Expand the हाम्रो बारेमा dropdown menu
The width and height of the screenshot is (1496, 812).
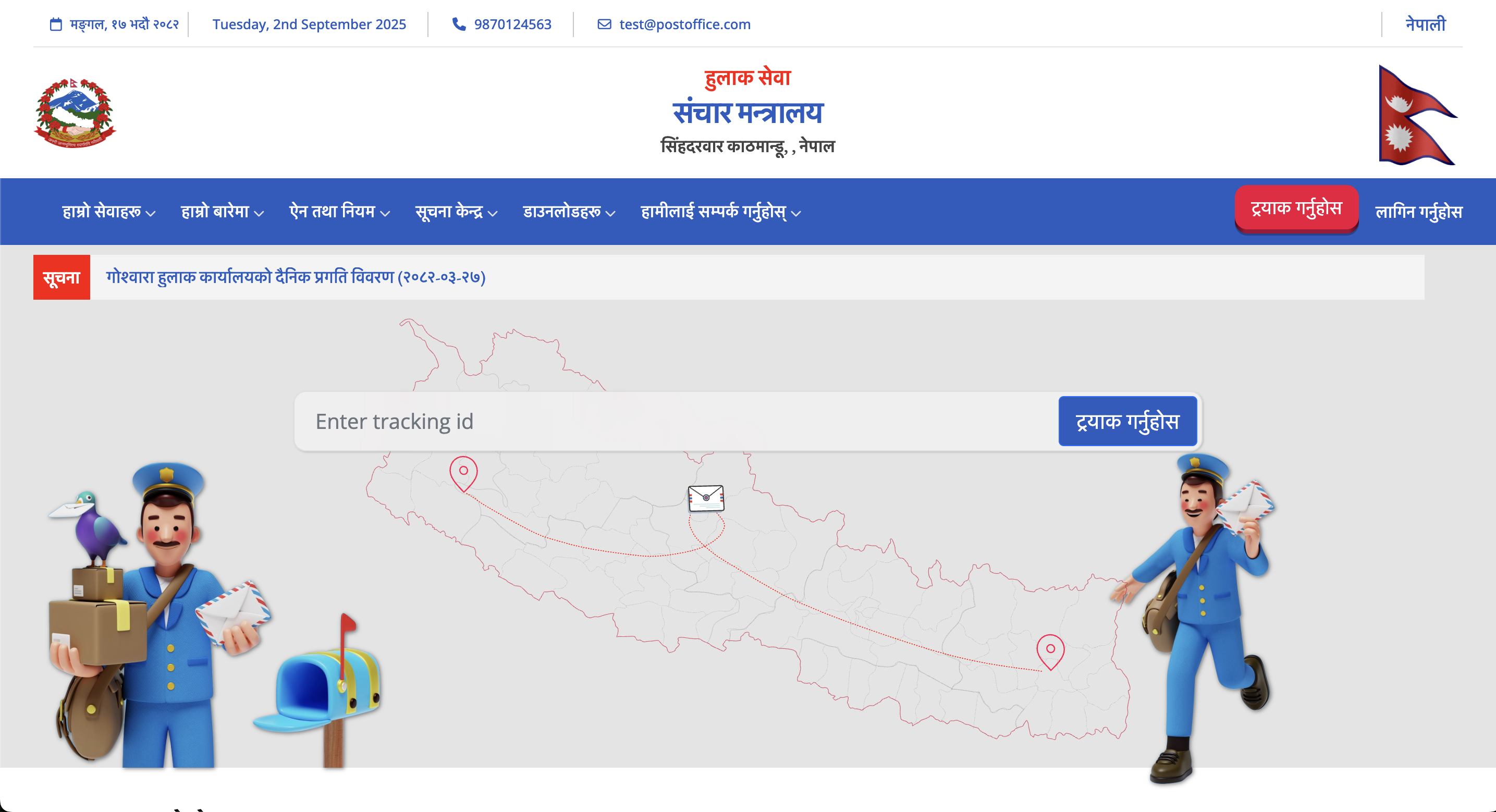pos(223,212)
